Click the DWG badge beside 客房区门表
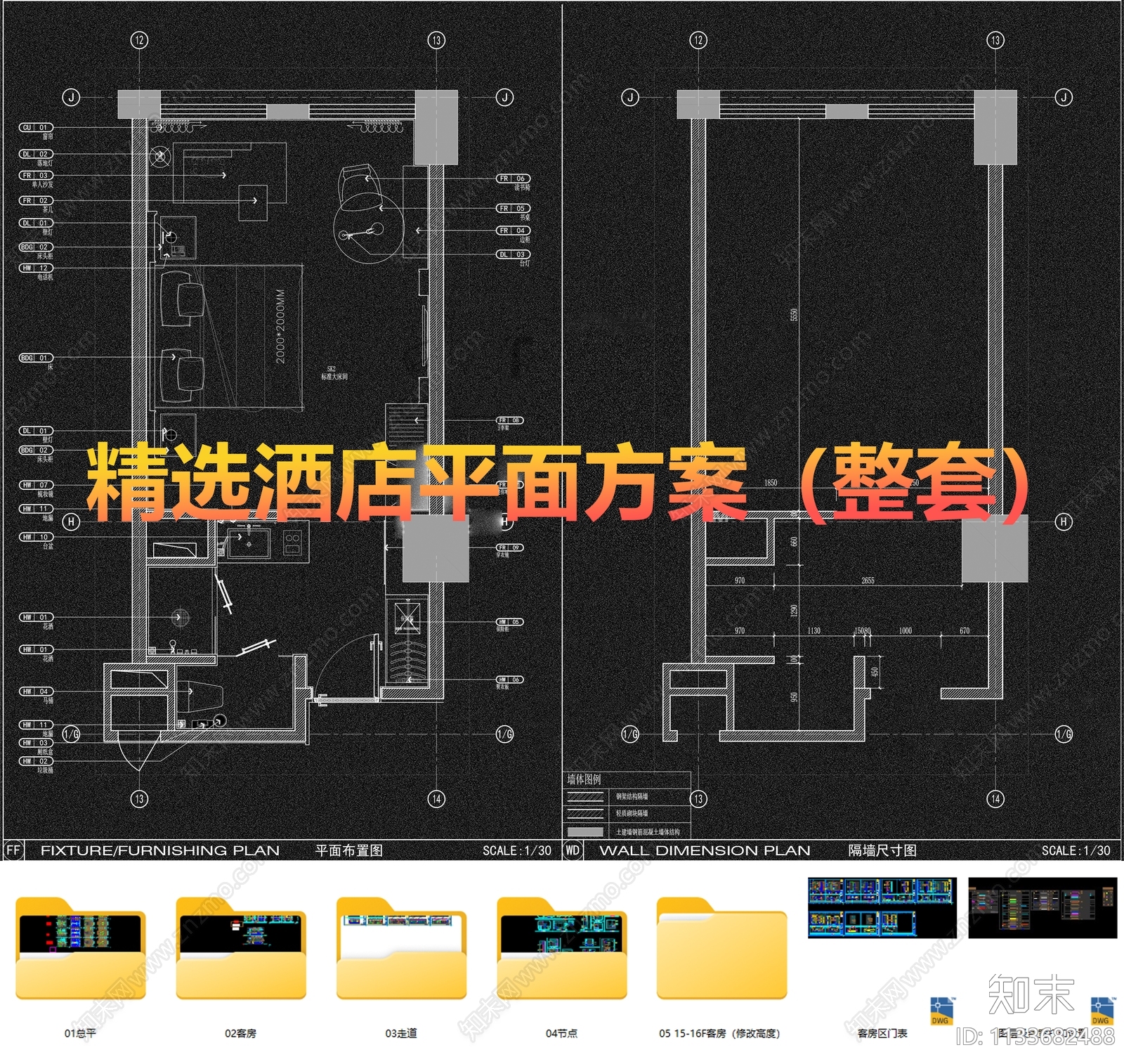 pos(941,1011)
